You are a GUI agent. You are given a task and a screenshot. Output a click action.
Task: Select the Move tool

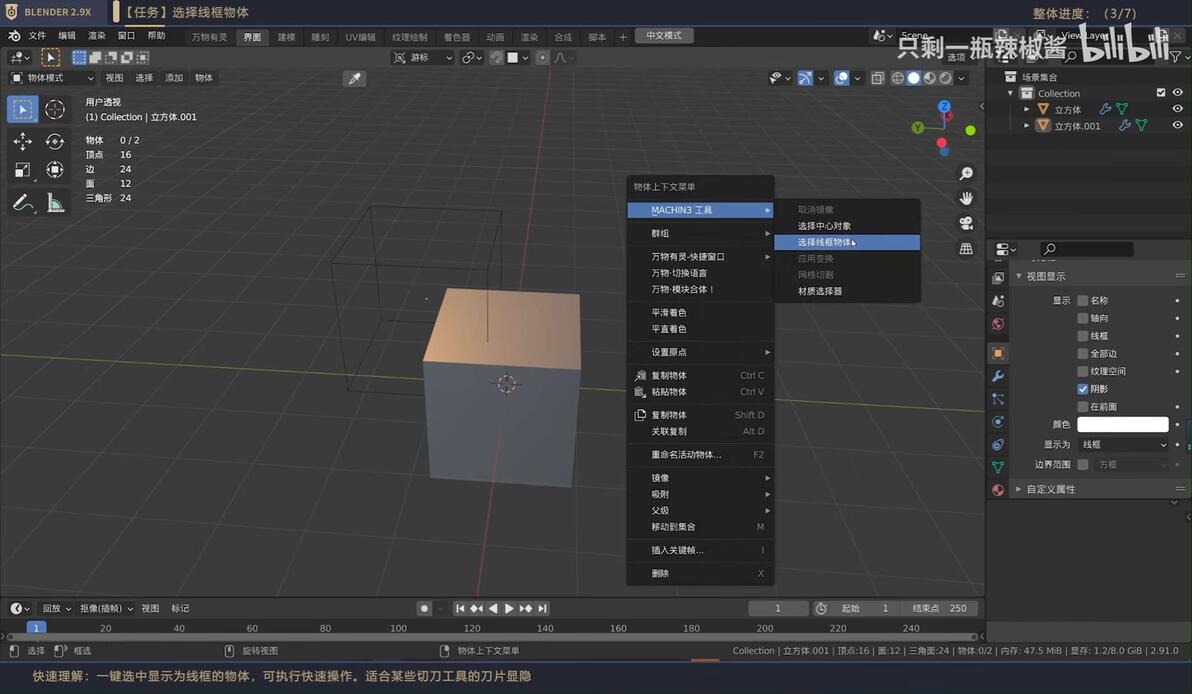23,141
